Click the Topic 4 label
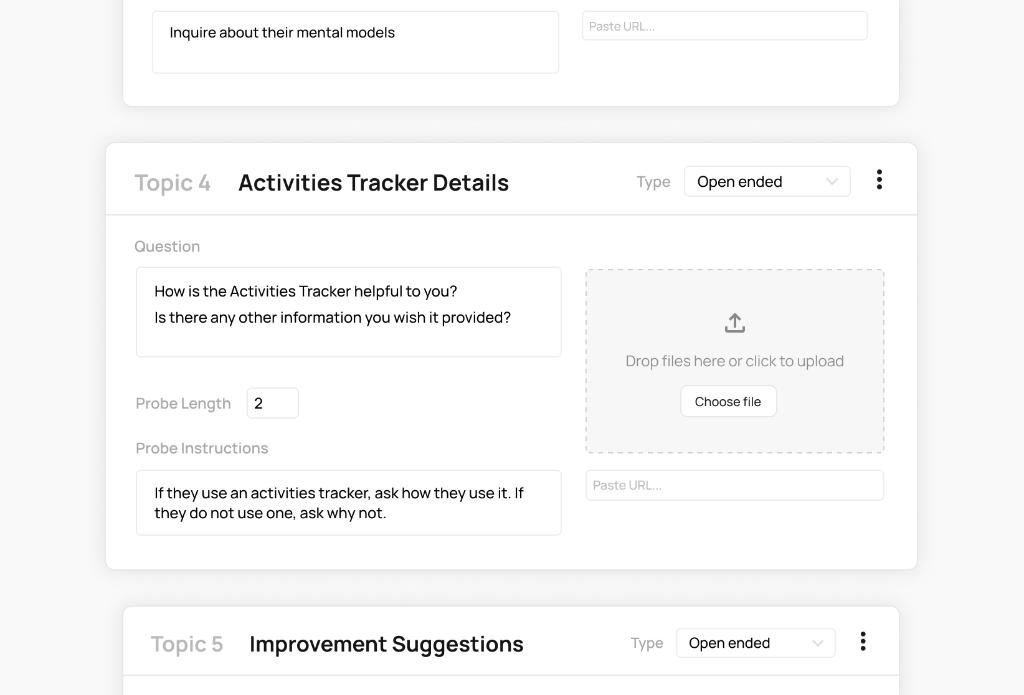This screenshot has height=695, width=1024. pos(172,183)
